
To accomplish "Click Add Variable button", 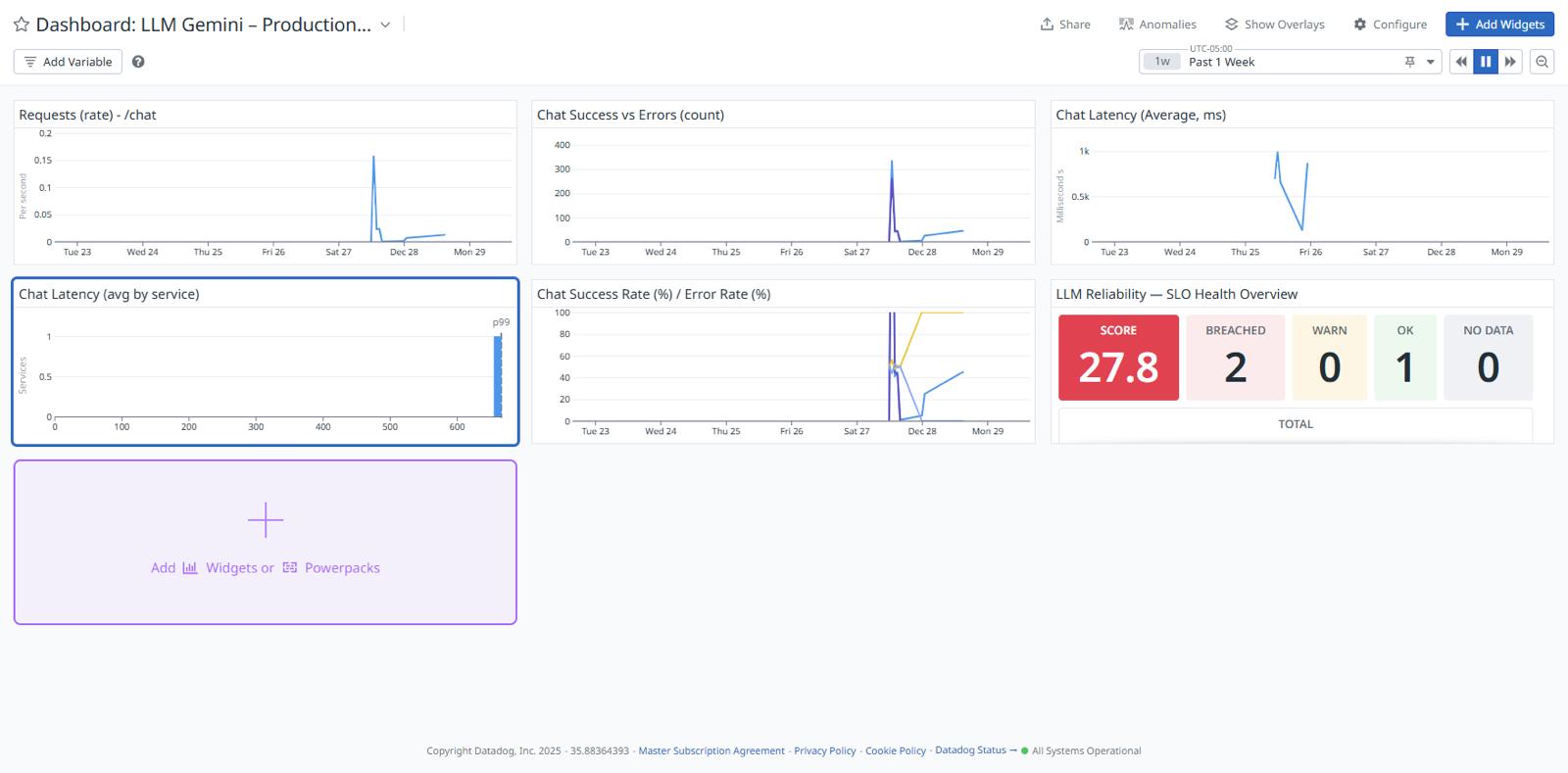I will [x=68, y=62].
